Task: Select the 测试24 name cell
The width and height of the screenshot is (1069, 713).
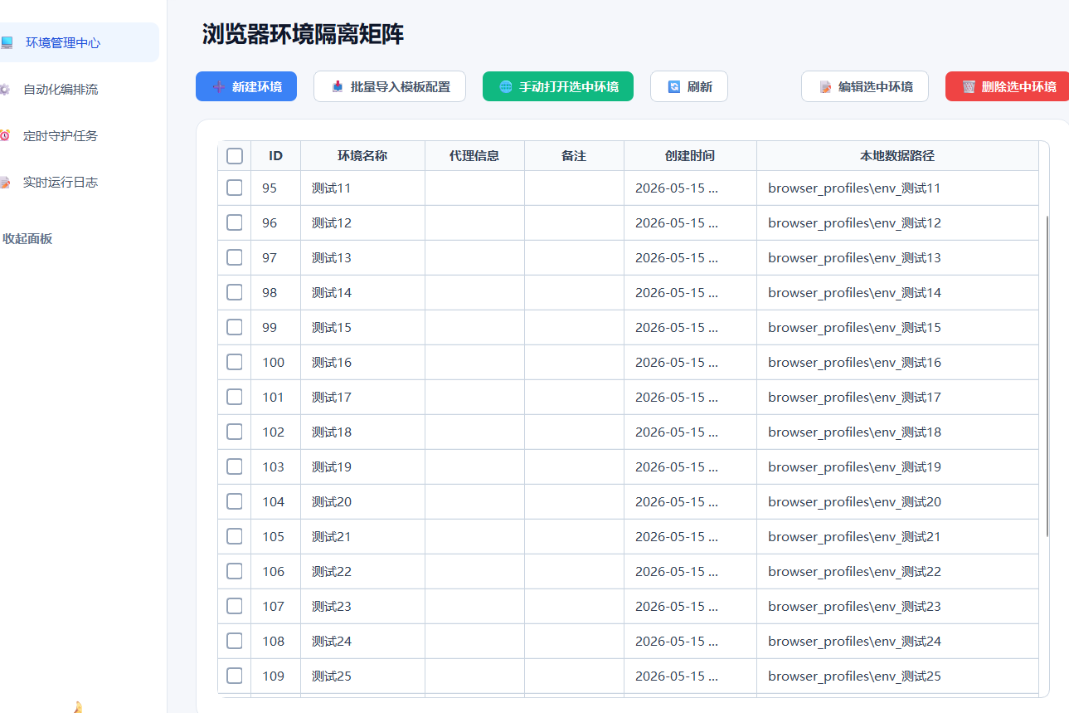Action: click(363, 641)
